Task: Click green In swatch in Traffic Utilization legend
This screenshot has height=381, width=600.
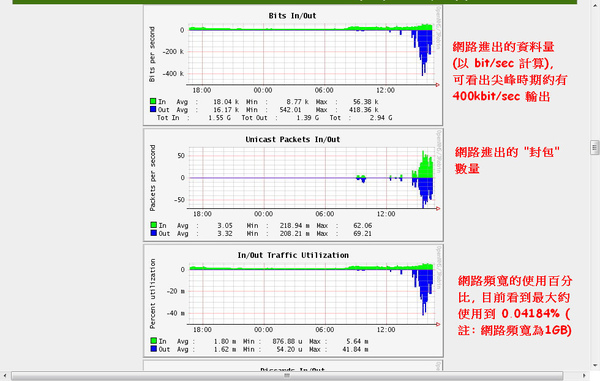Action: pyautogui.click(x=153, y=340)
